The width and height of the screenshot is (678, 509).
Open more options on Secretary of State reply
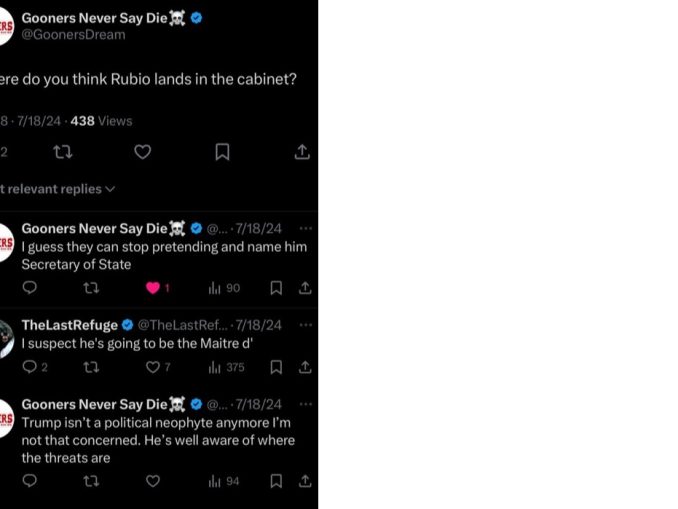[305, 228]
